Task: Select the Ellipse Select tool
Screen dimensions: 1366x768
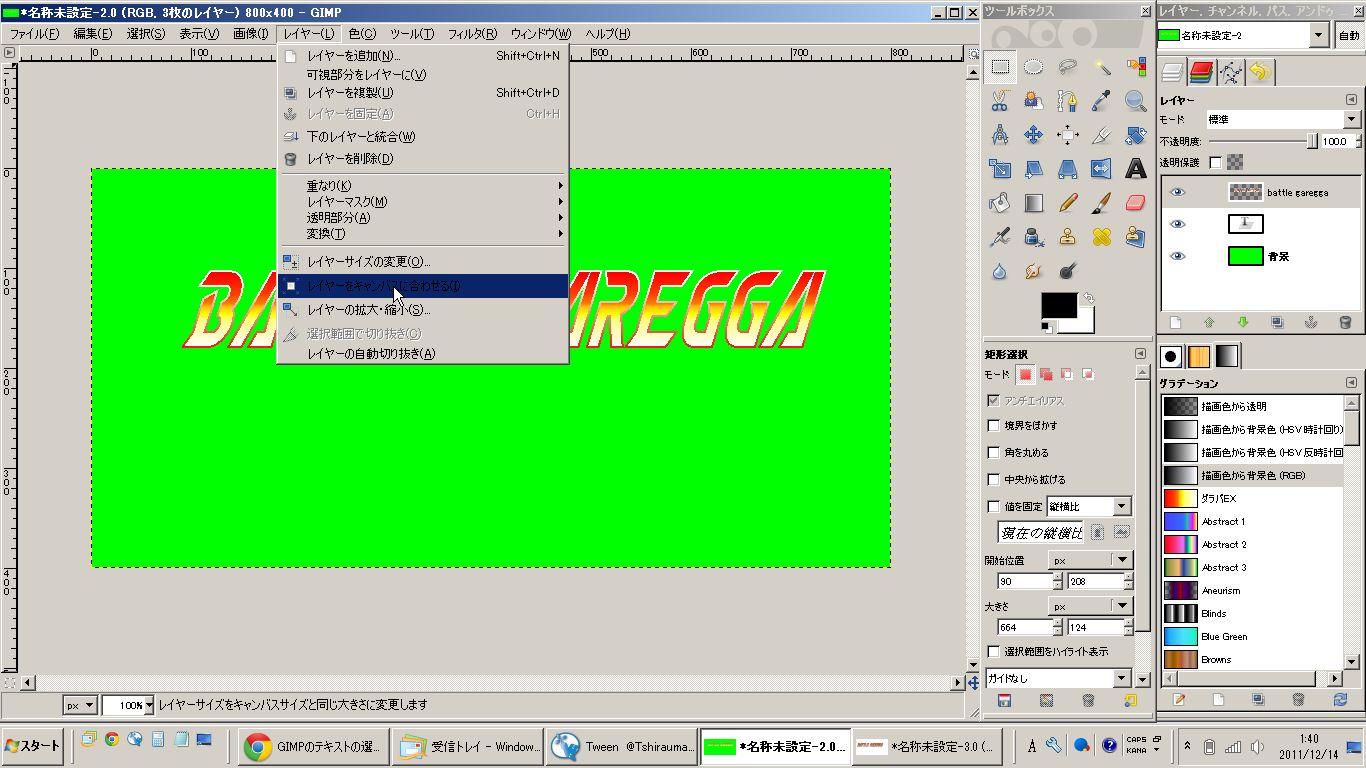Action: point(1034,68)
